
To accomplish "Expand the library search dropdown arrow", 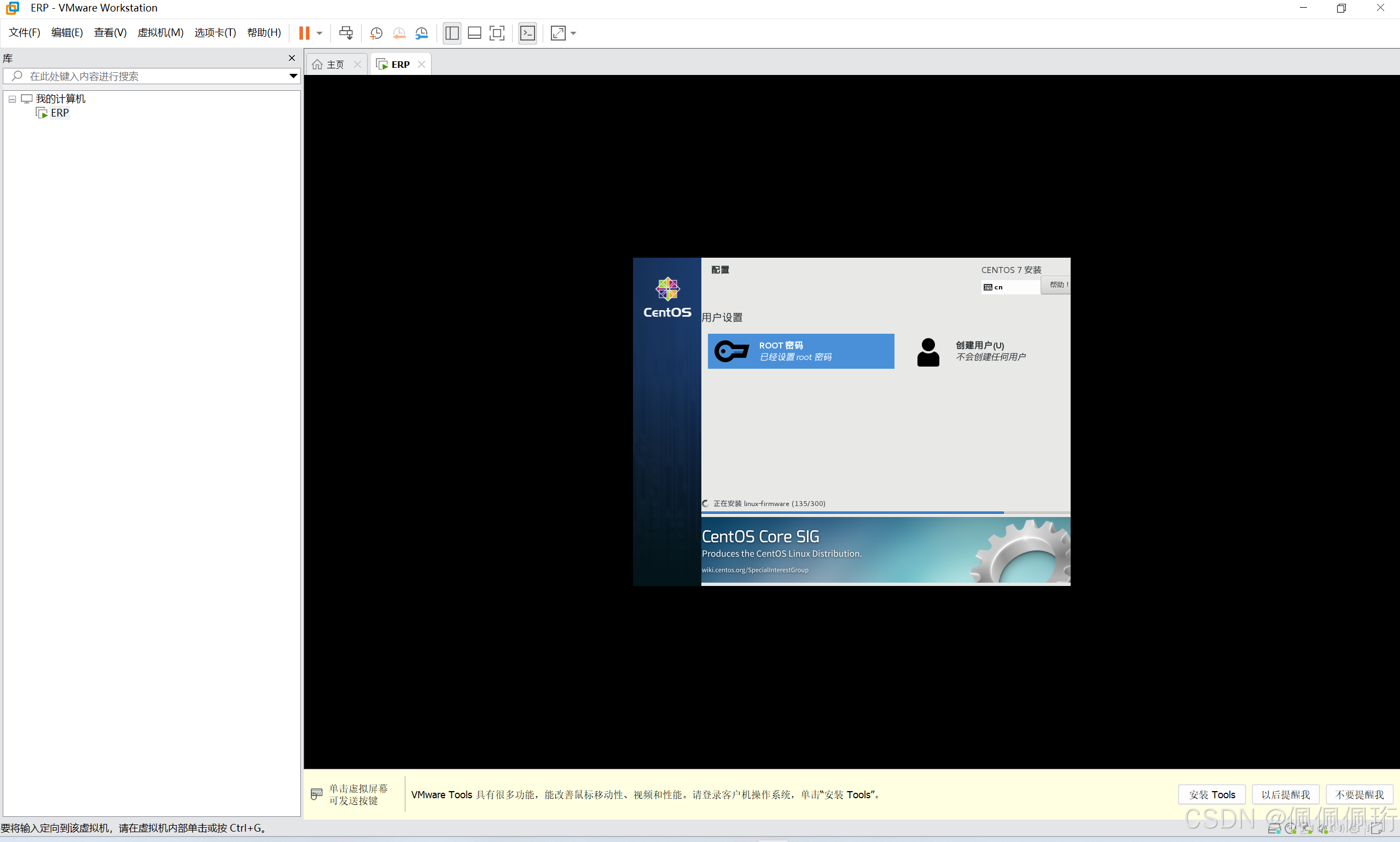I will [x=293, y=76].
